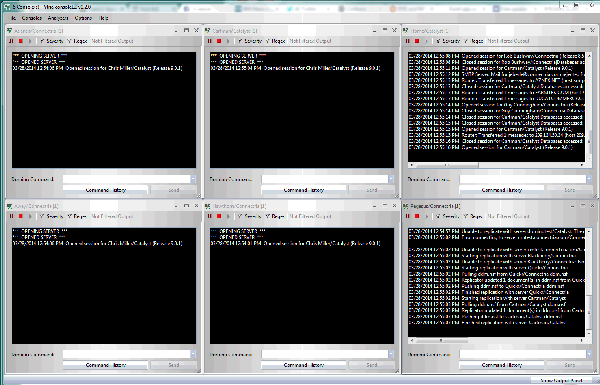The height and width of the screenshot is (385, 600).
Task: Toggle the Severity filter in the bottom-right Pegasus console
Action: pyautogui.click(x=447, y=216)
